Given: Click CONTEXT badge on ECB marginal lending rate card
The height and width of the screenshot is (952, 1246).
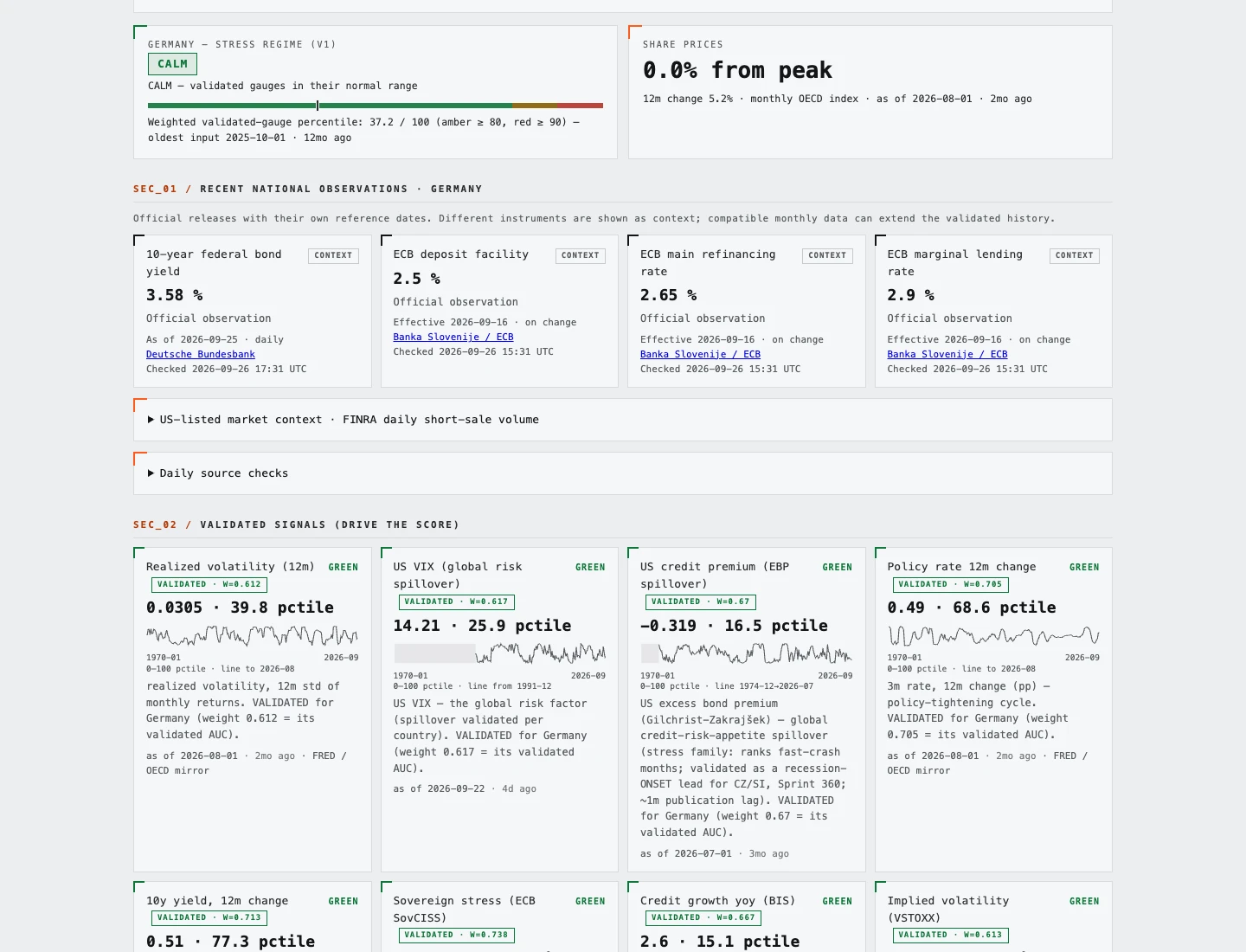Looking at the screenshot, I should coord(1074,255).
